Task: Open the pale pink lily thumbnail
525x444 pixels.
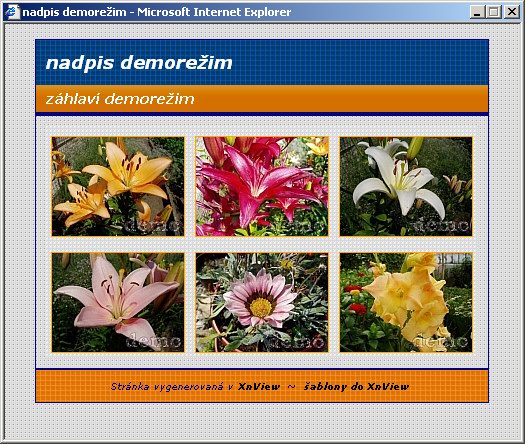Action: point(118,302)
